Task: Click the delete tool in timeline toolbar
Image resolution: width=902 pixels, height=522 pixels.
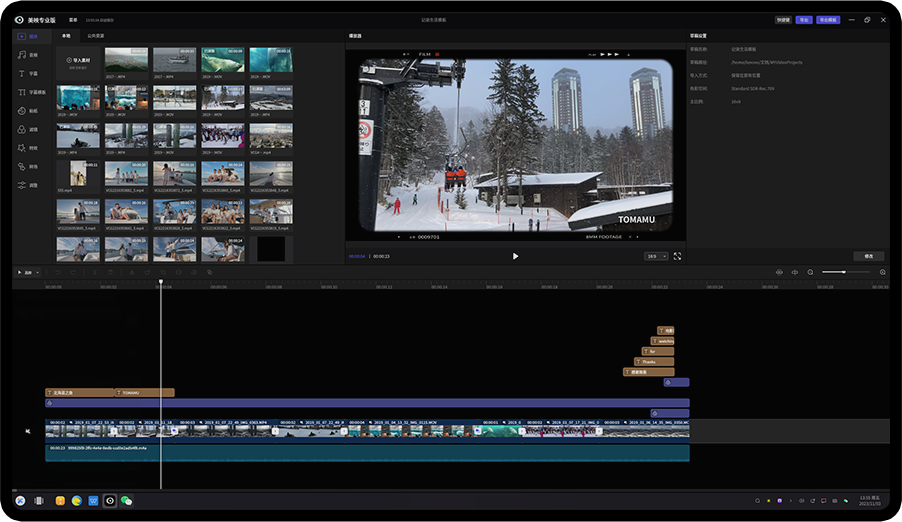Action: pyautogui.click(x=110, y=272)
